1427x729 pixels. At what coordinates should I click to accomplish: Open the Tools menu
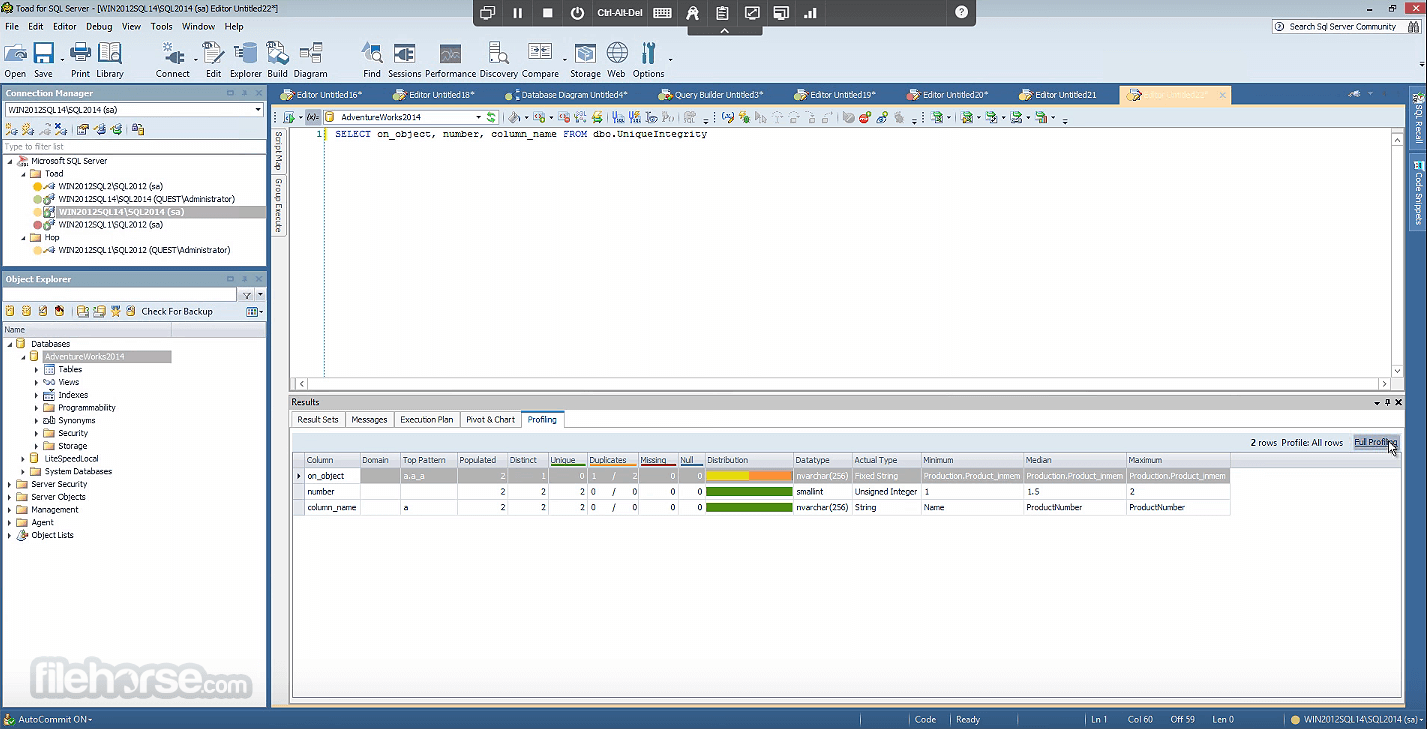(162, 26)
